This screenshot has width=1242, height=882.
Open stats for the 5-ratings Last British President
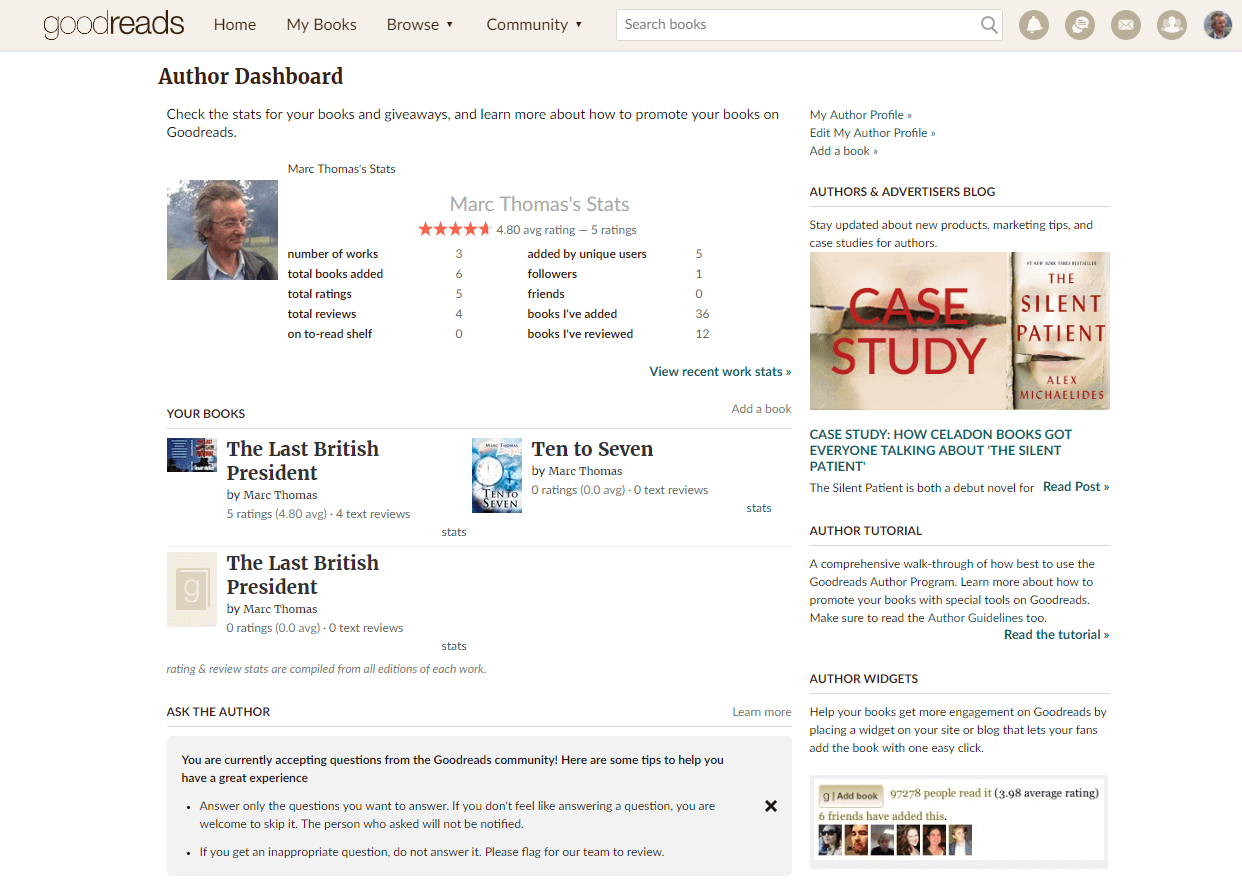pos(454,532)
